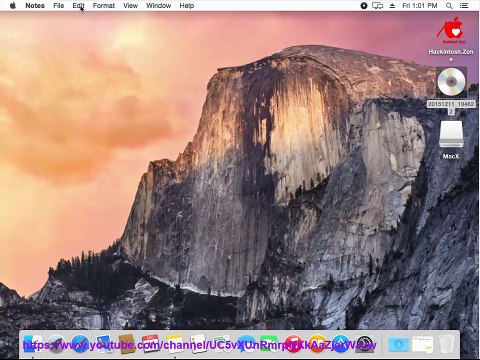The width and height of the screenshot is (480, 360).
Task: Click the Notes icon in Dock
Action: click(175, 344)
